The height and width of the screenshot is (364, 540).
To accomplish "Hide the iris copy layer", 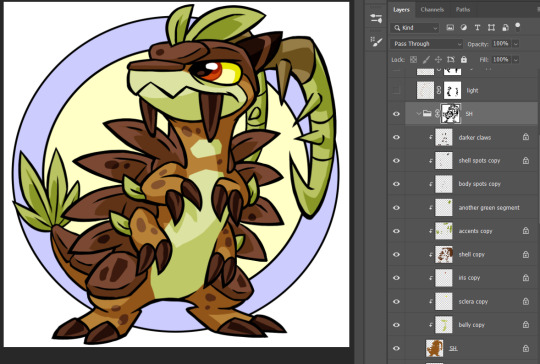I will 396,278.
